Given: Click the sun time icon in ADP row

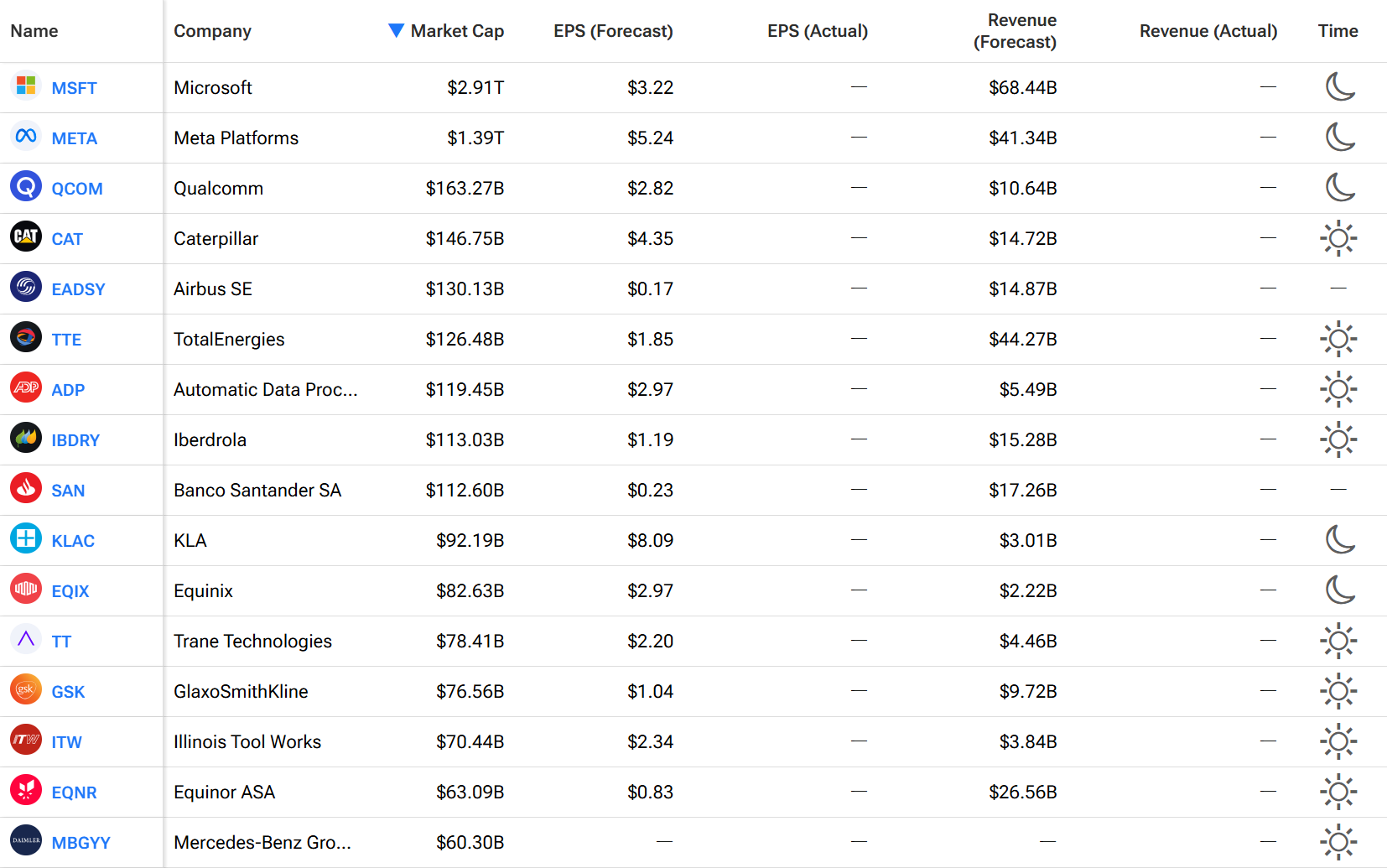Looking at the screenshot, I should click(1338, 389).
